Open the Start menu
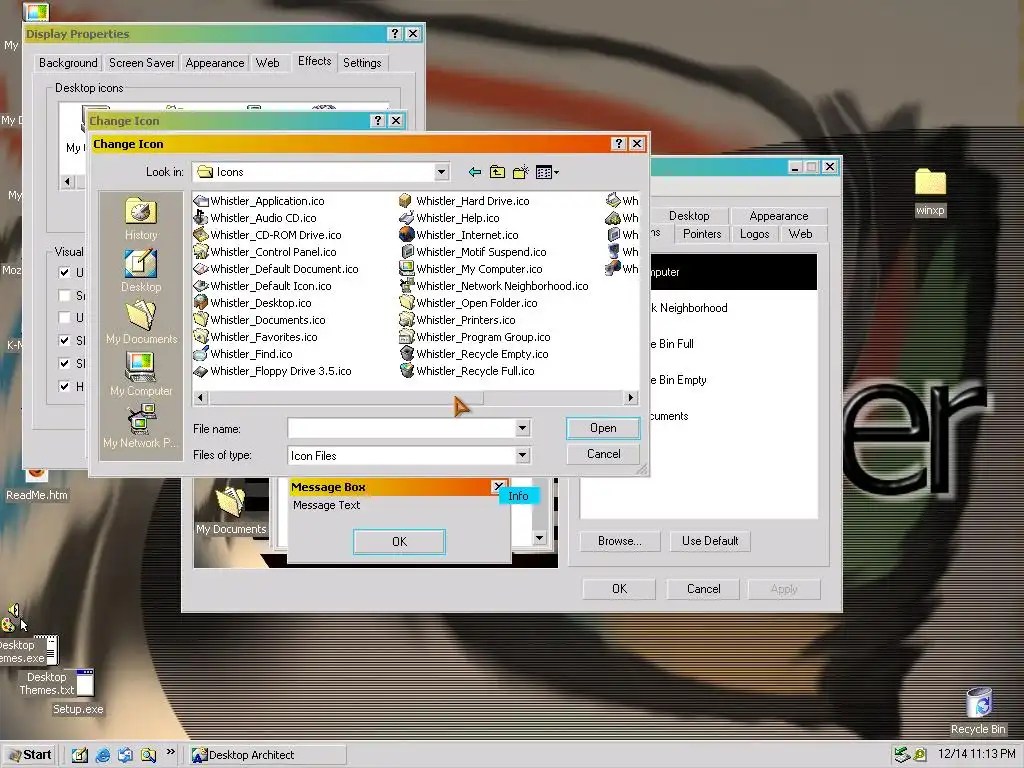1024x768 pixels. pos(30,755)
